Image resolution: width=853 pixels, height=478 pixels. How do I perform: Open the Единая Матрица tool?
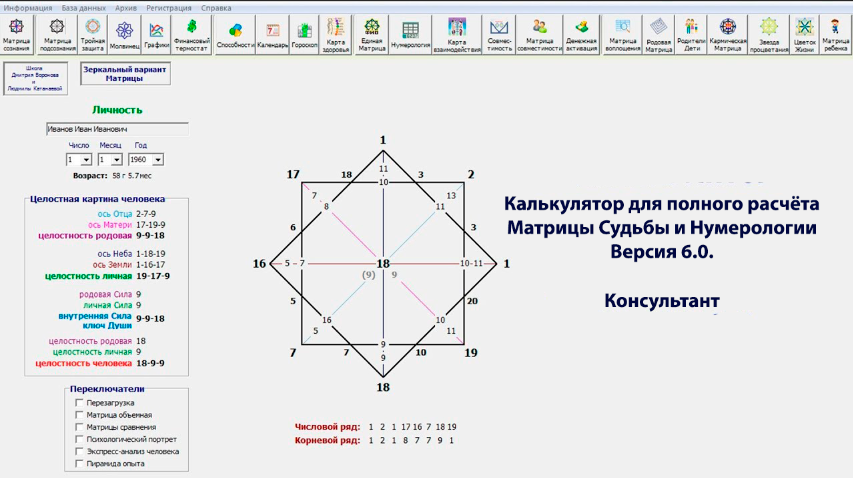click(372, 35)
